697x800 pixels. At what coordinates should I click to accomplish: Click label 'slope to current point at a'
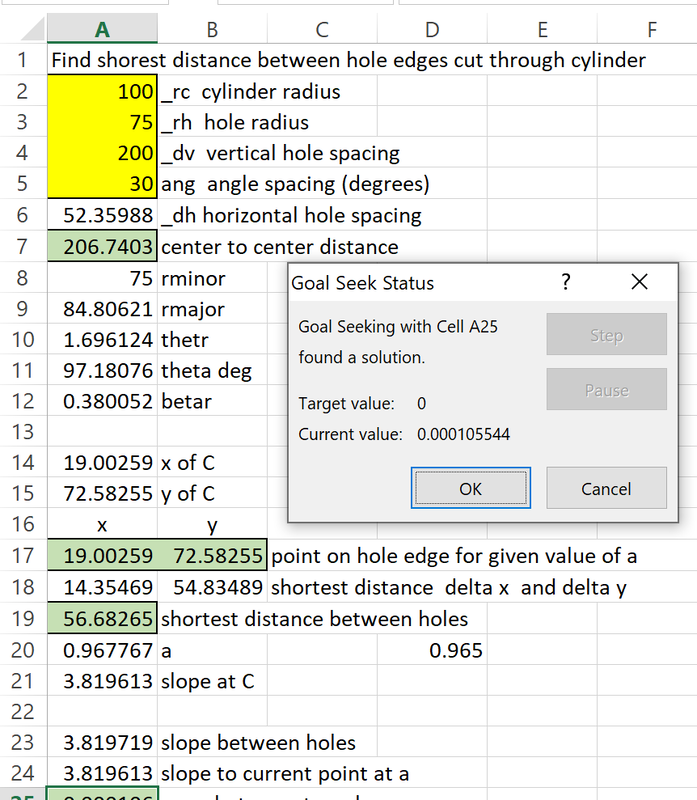(x=285, y=774)
